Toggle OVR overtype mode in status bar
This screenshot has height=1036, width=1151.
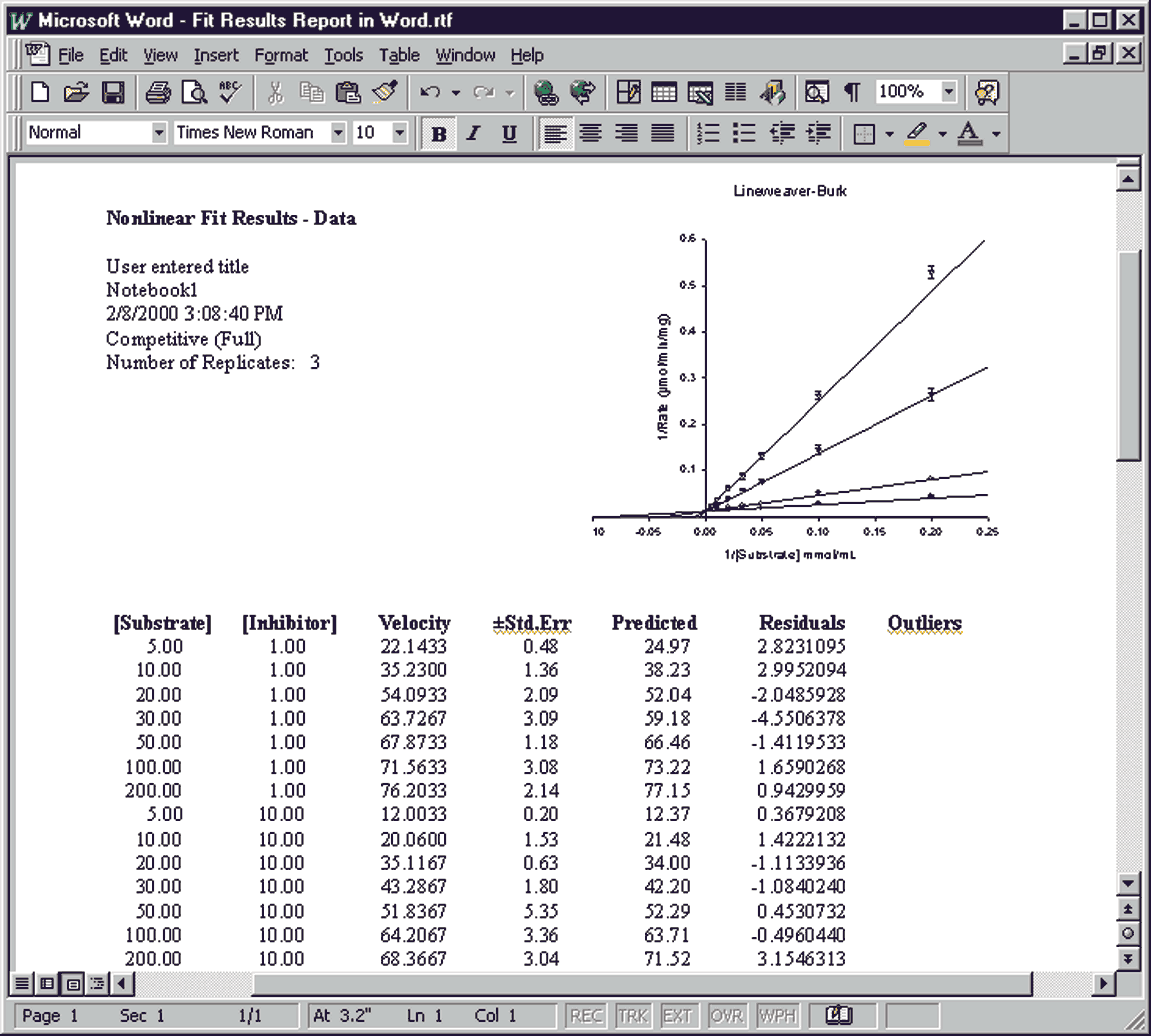click(727, 1016)
